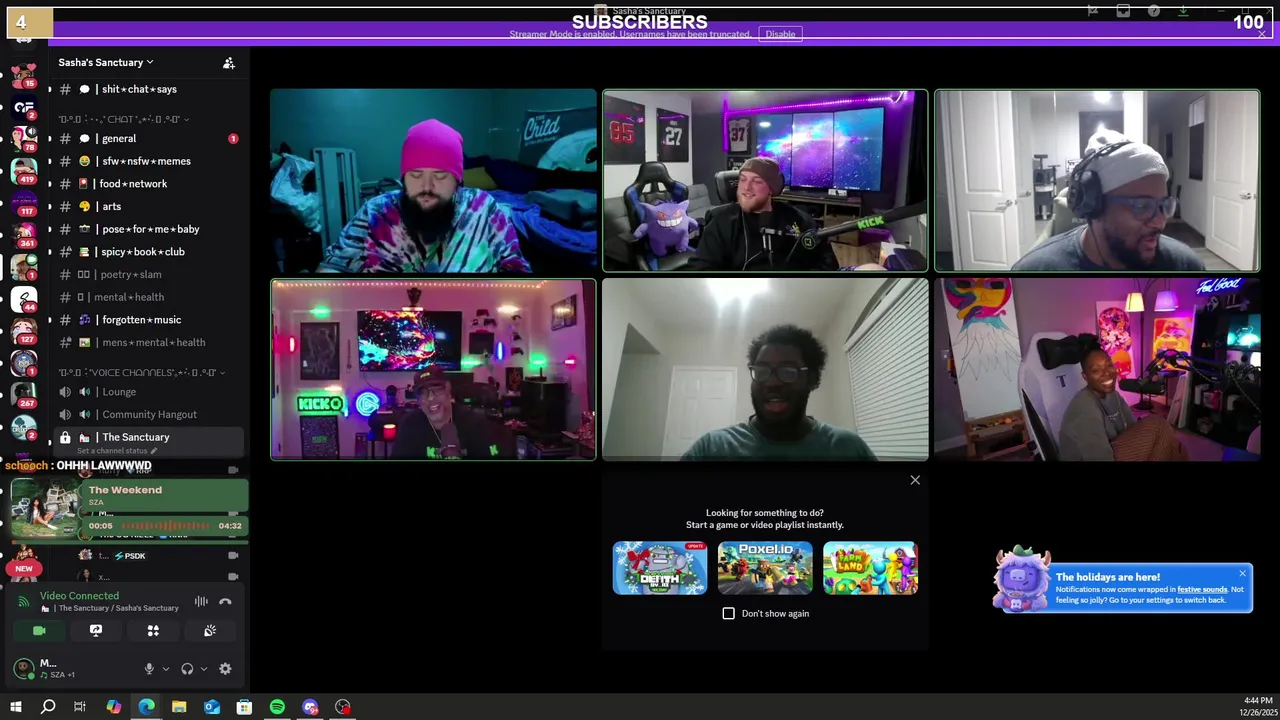Focus the pink beanie participant video
This screenshot has width=1280, height=720.
pos(433,180)
